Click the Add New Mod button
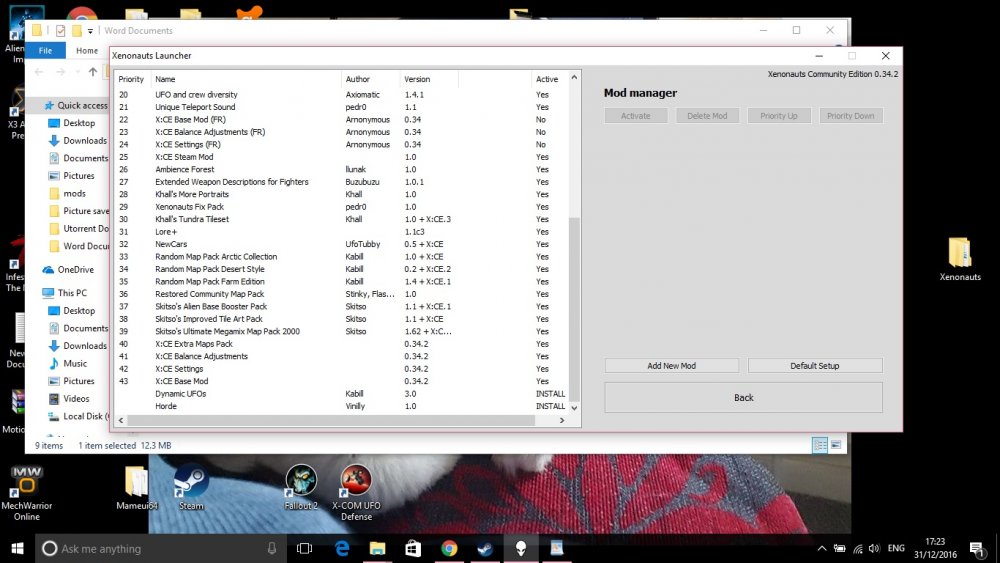1000x563 pixels. pos(671,365)
